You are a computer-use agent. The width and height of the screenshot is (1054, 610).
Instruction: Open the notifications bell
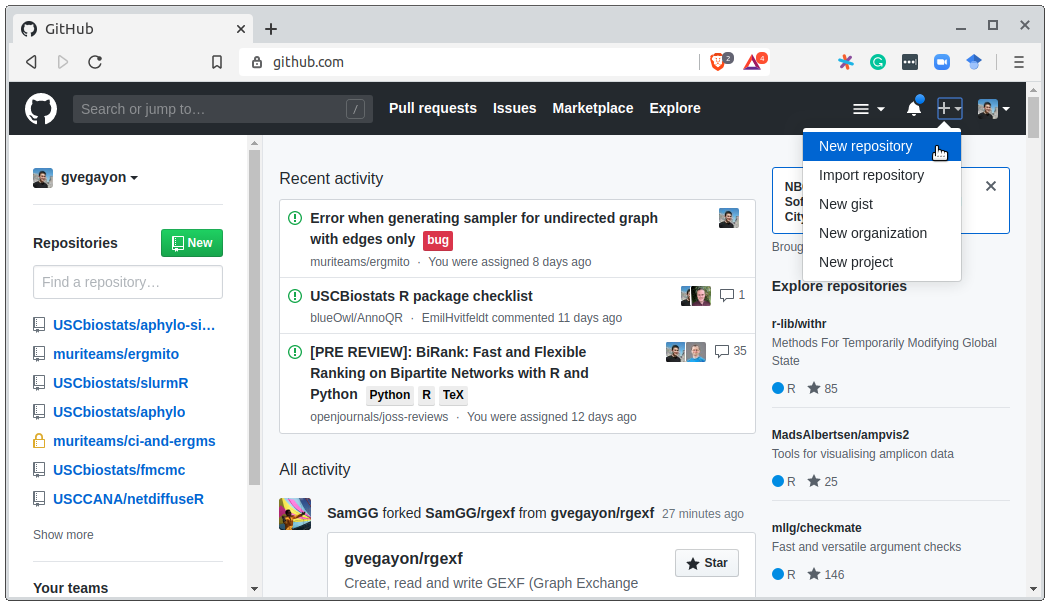point(914,108)
